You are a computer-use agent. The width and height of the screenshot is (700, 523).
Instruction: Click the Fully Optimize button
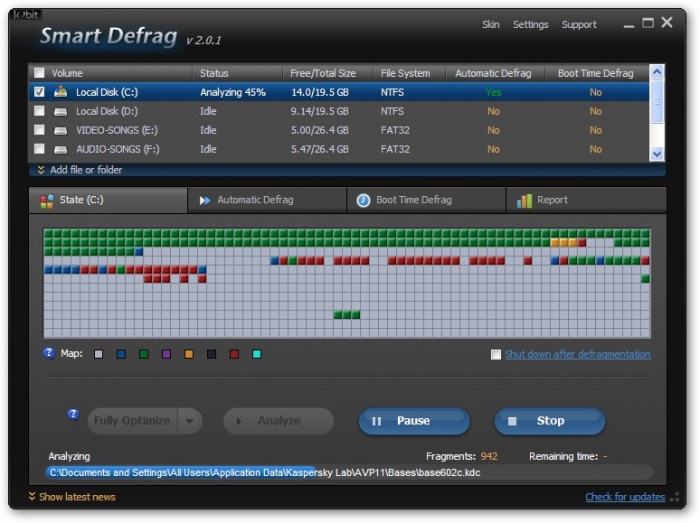(133, 421)
